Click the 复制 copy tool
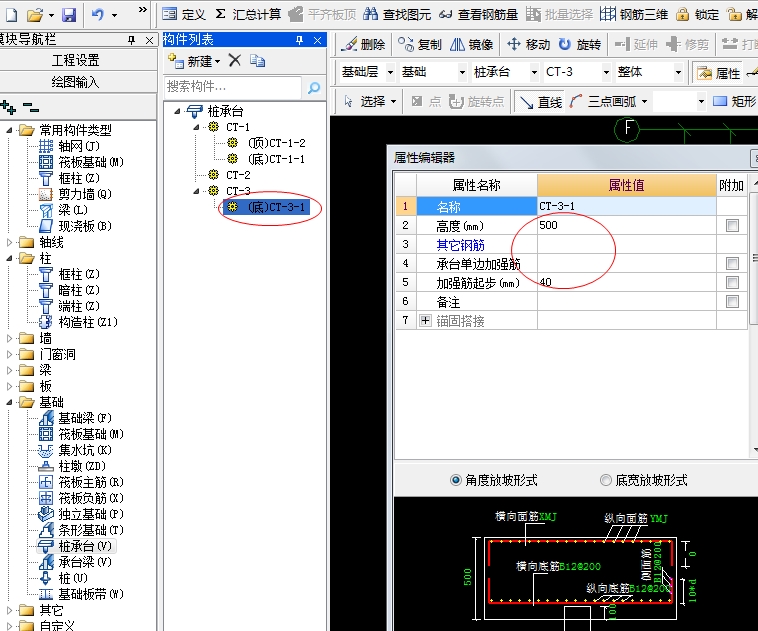 click(420, 44)
